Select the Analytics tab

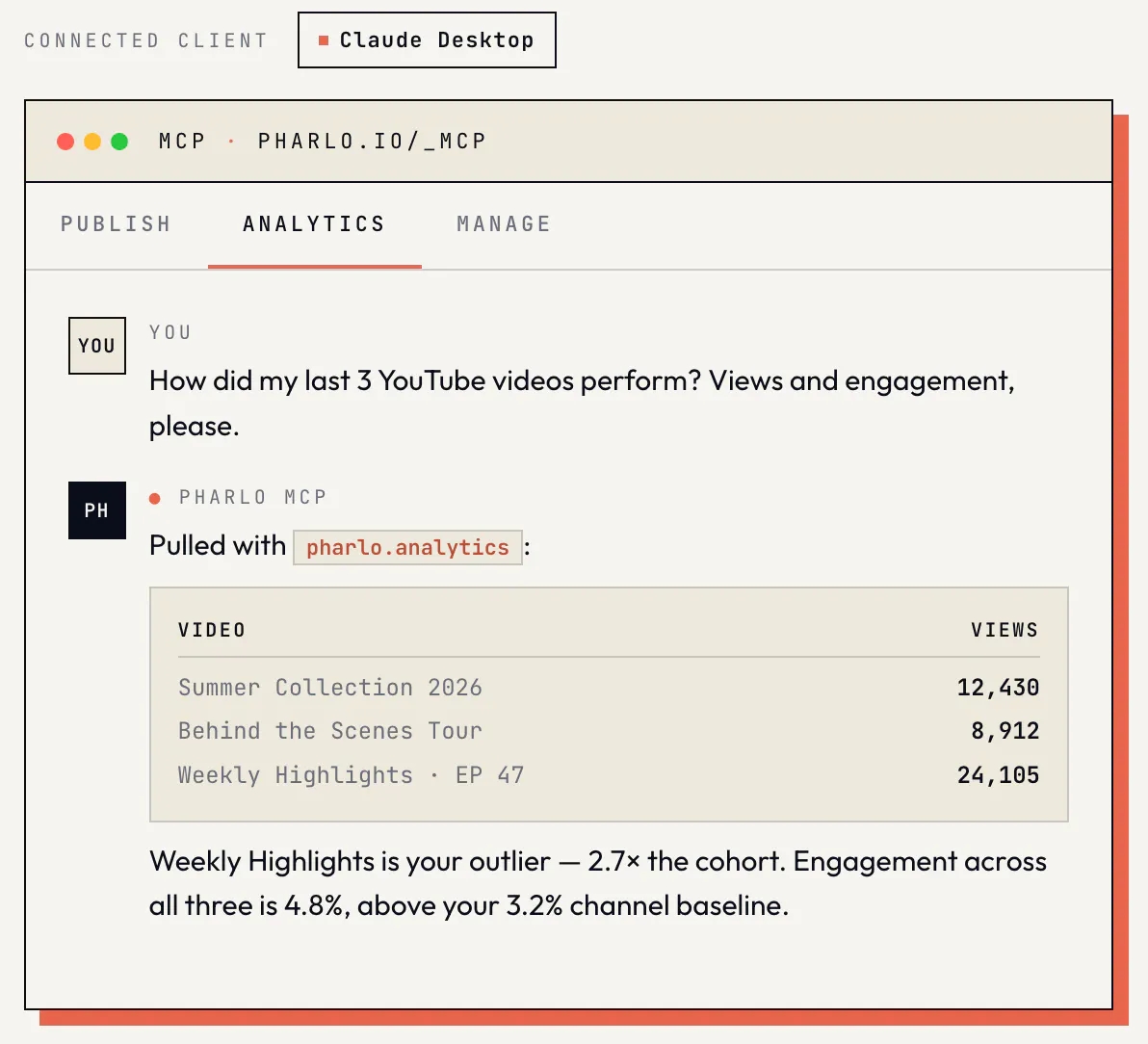point(314,224)
